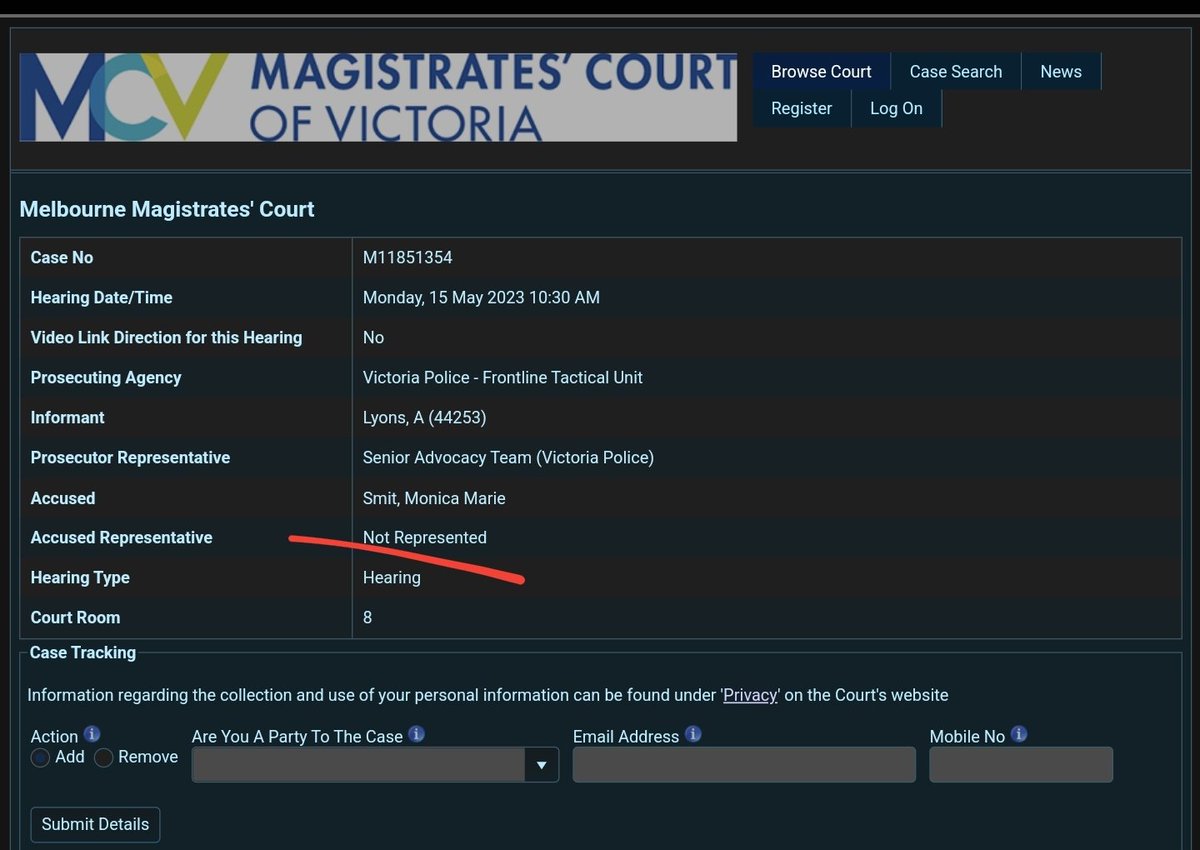Open the Action info icon
1200x850 pixels.
[92, 734]
